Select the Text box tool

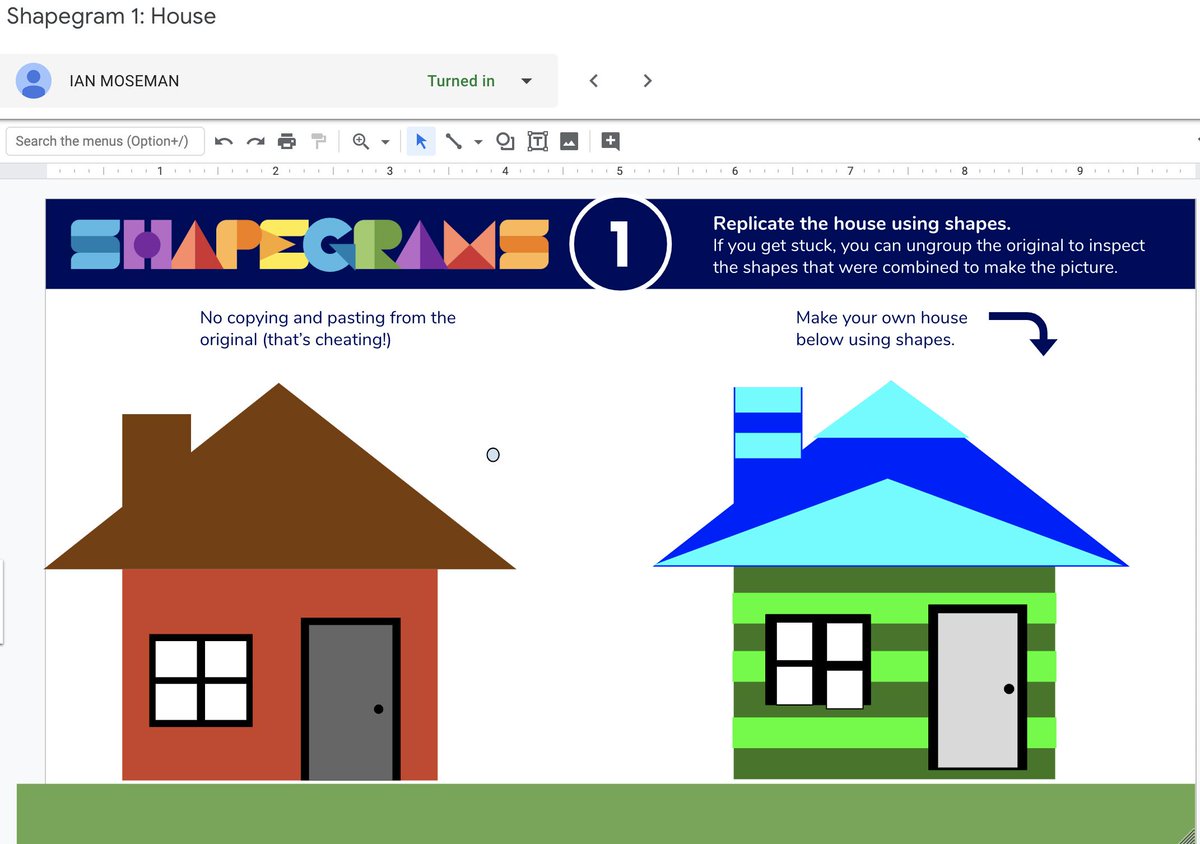(537, 141)
